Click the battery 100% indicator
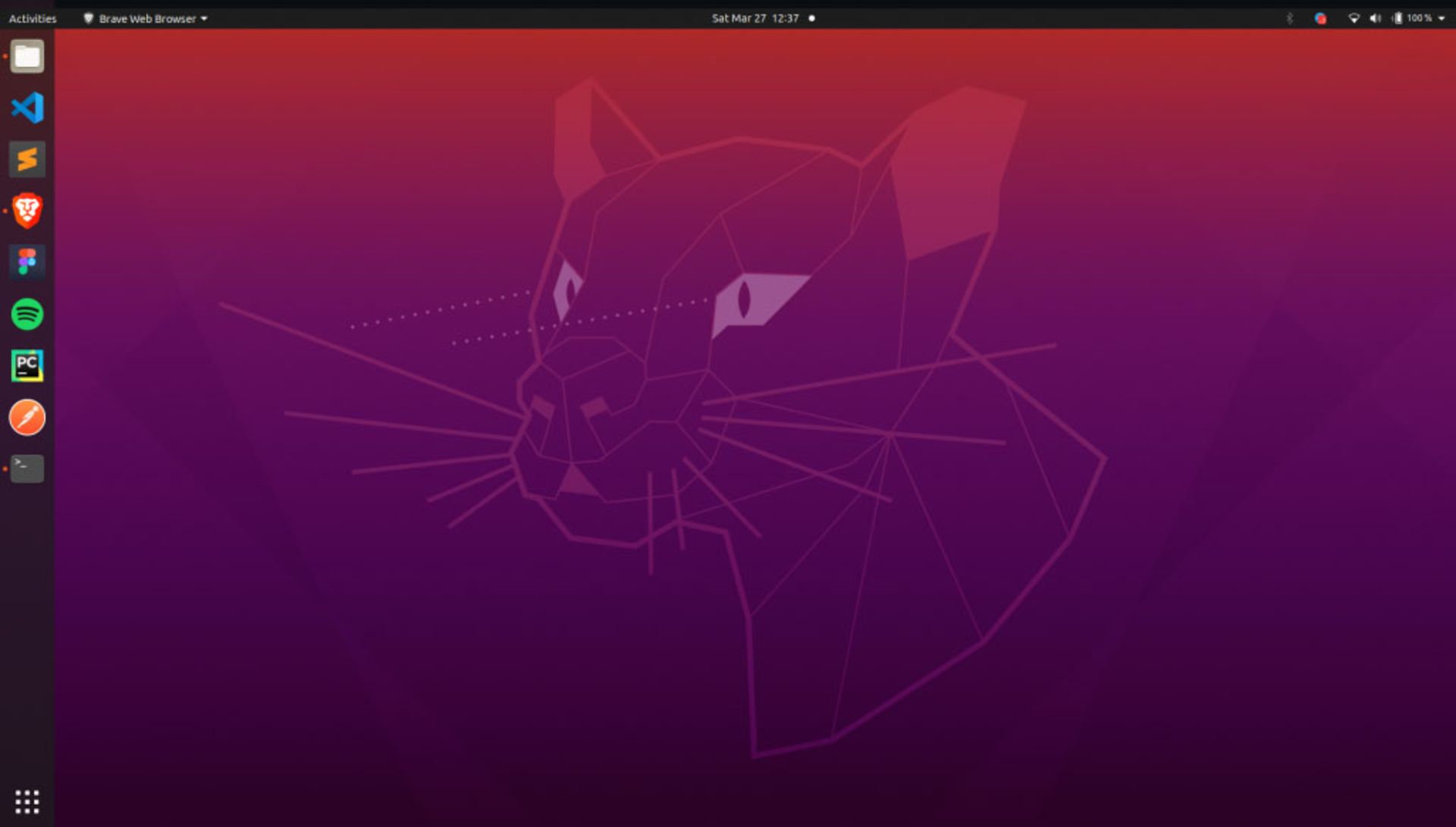The height and width of the screenshot is (827, 1456). coord(1412,18)
